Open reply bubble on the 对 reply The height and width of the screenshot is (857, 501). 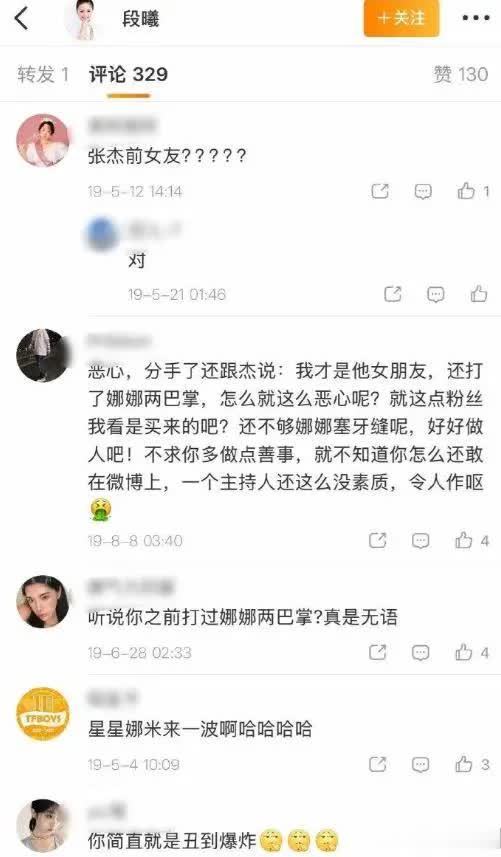coord(435,295)
